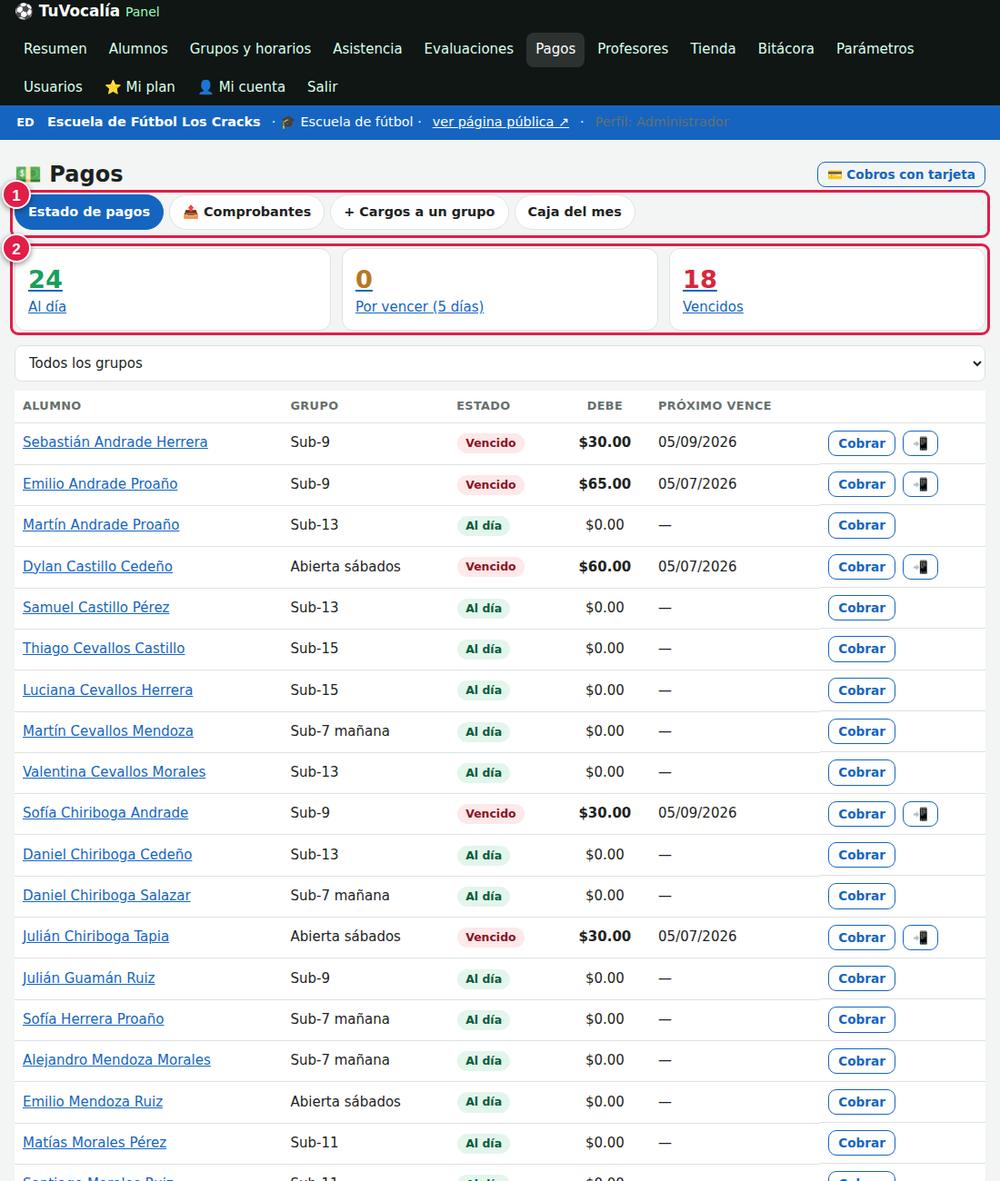
Task: Go to Evaluaciones in the navigation
Action: click(x=468, y=49)
